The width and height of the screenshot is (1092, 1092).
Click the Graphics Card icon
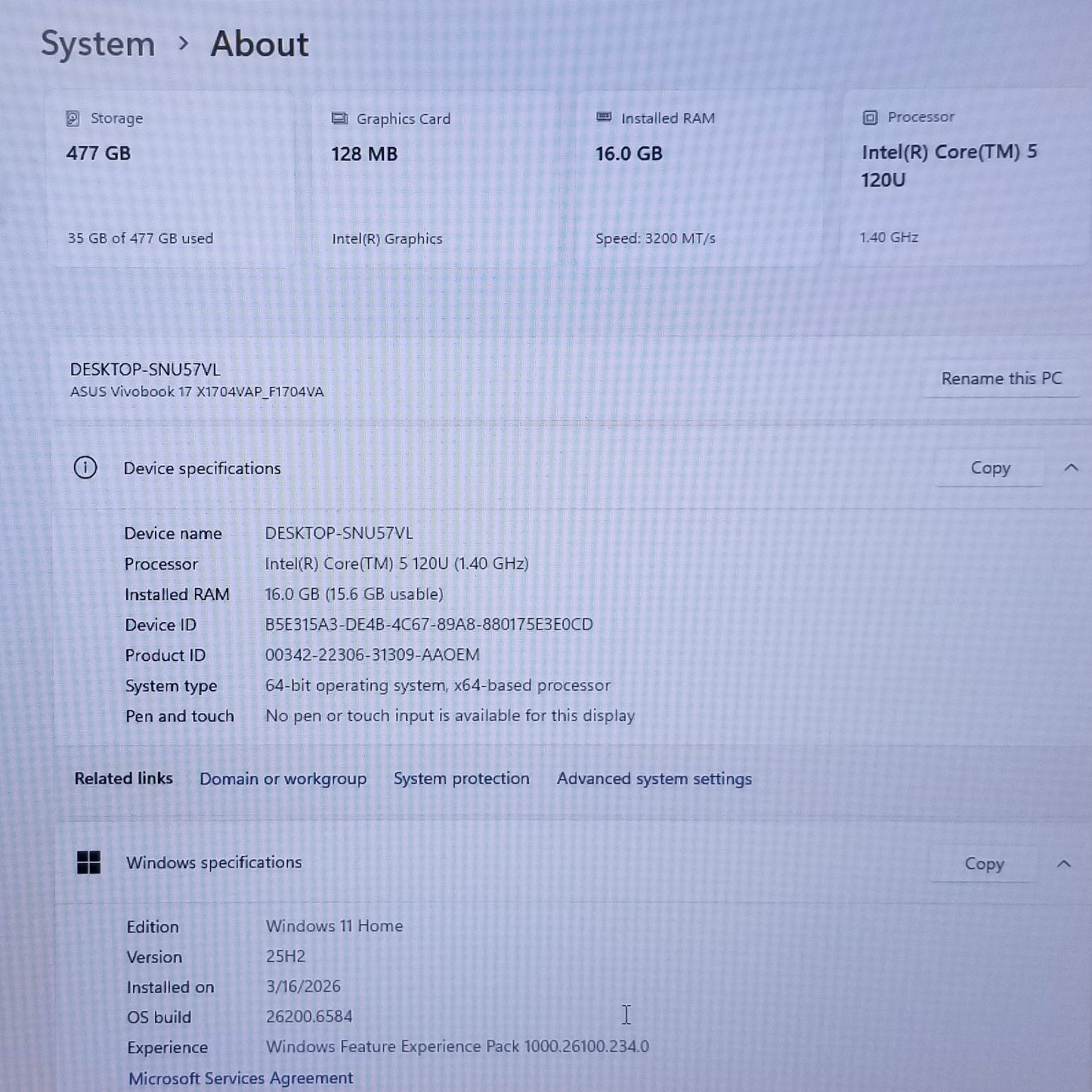[x=339, y=118]
